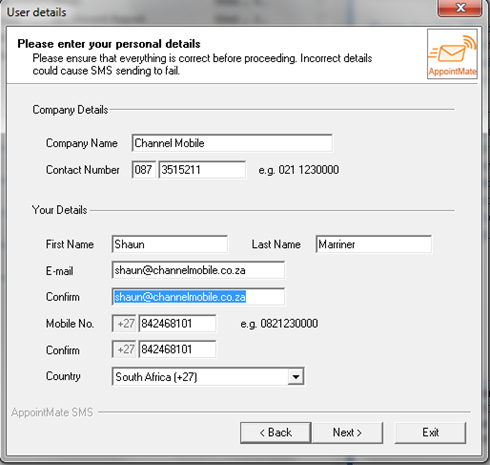Click the highlighted Confirm e-mail field
The height and width of the screenshot is (465, 490).
198,297
